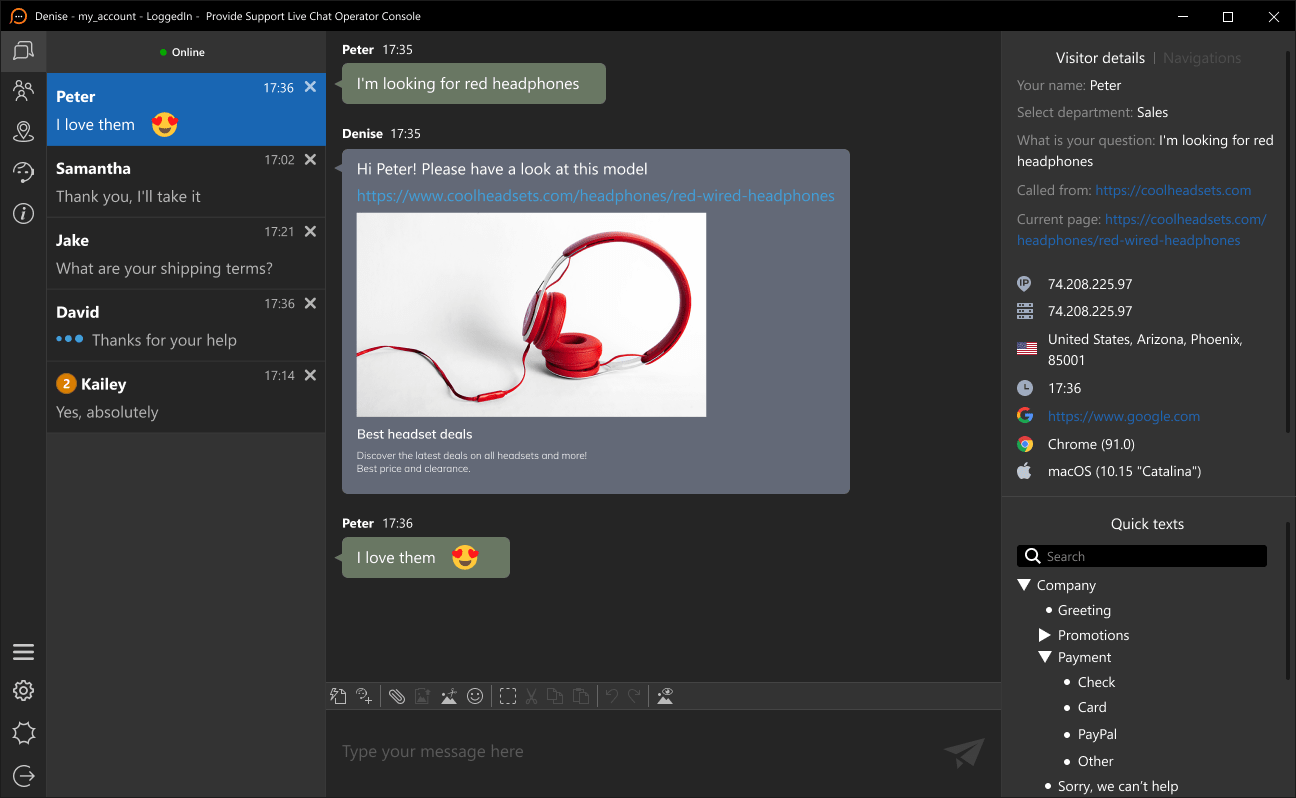Select the chats icon in the sidebar
The height and width of the screenshot is (798, 1296).
tap(23, 50)
